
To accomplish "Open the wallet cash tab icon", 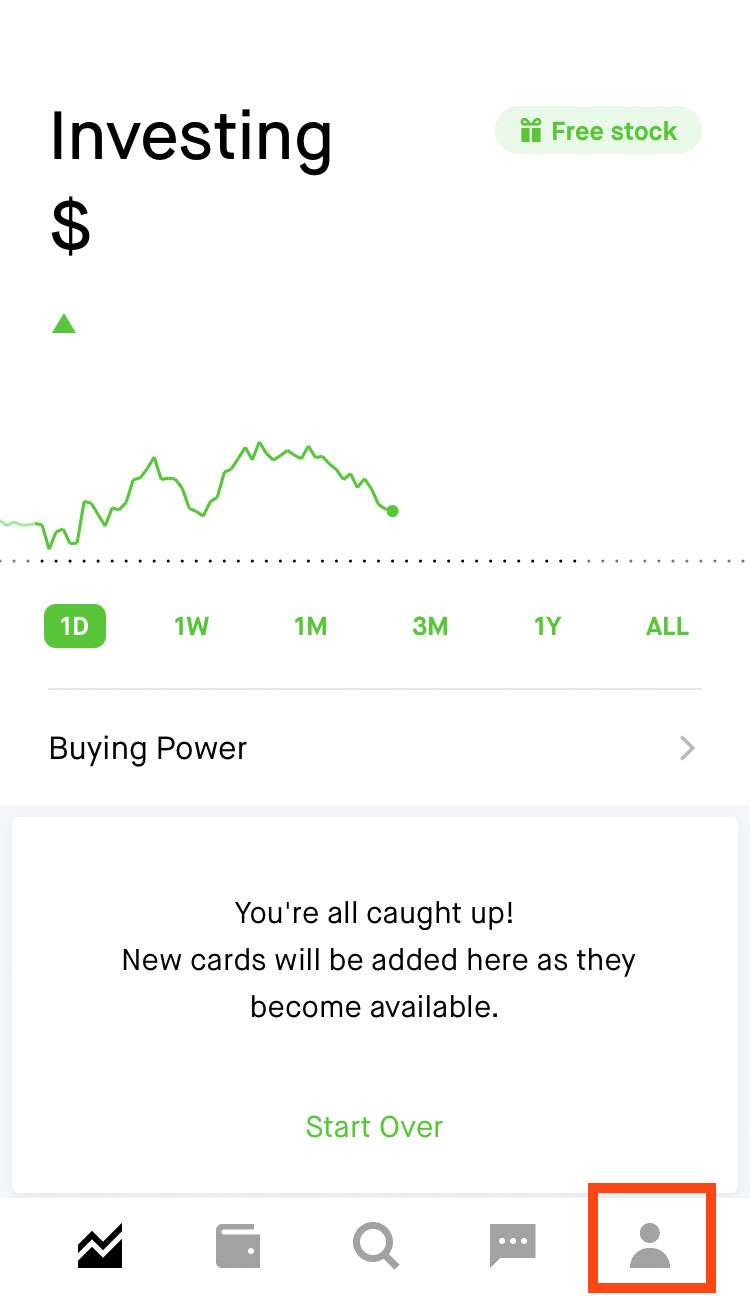I will tap(238, 1246).
